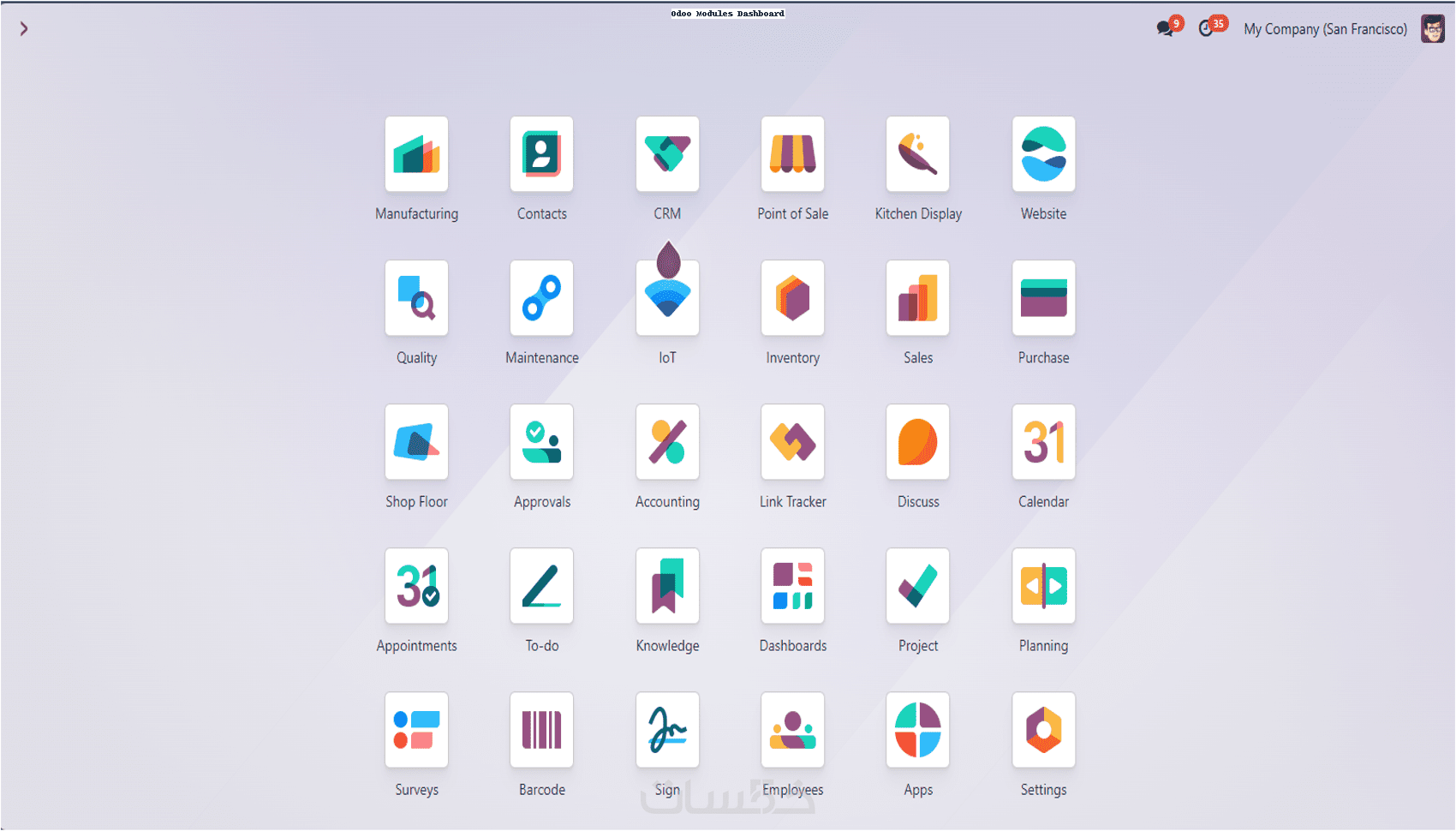Screen dimensions: 1456x831
Task: Open the Employees app
Action: 792,730
